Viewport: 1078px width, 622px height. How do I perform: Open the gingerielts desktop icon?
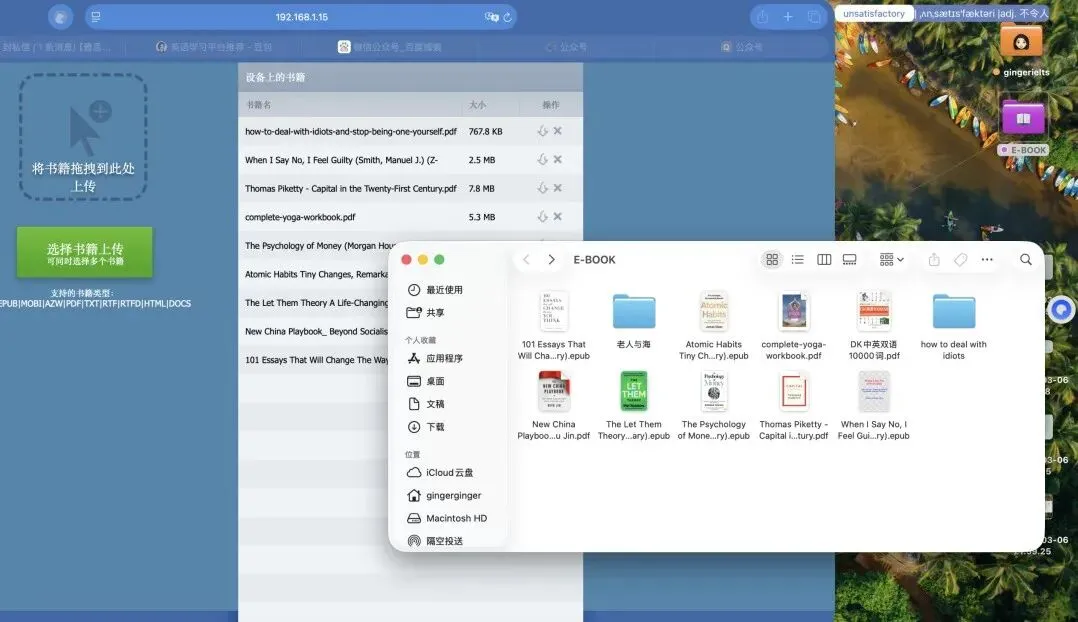(x=1022, y=48)
